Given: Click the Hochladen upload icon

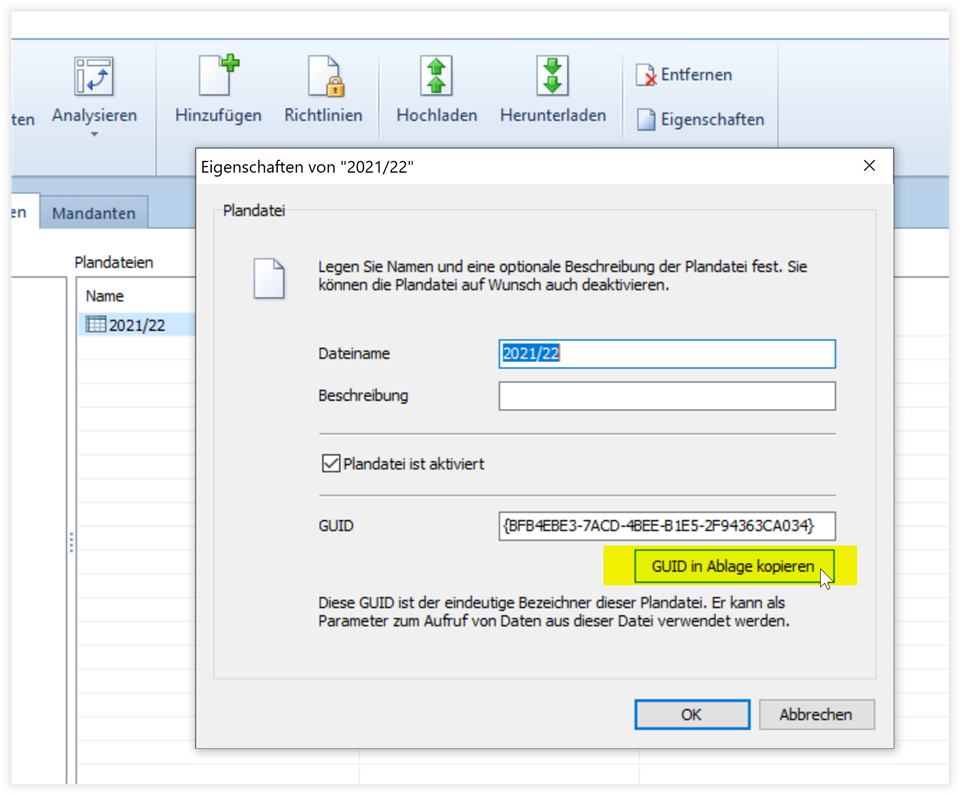Looking at the screenshot, I should click(x=436, y=77).
